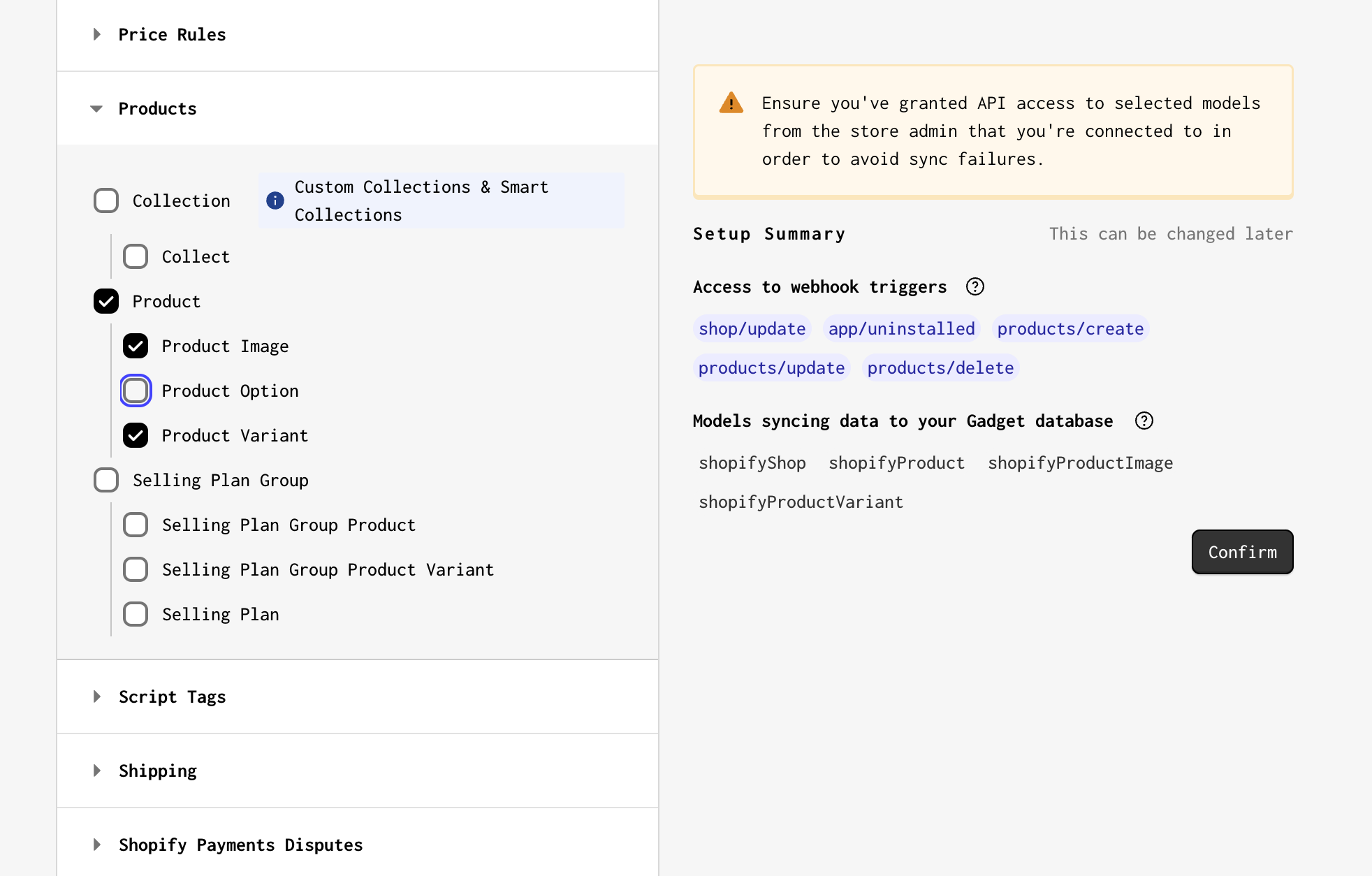Expand the Shipping section arrow
The image size is (1372, 876).
[x=97, y=771]
